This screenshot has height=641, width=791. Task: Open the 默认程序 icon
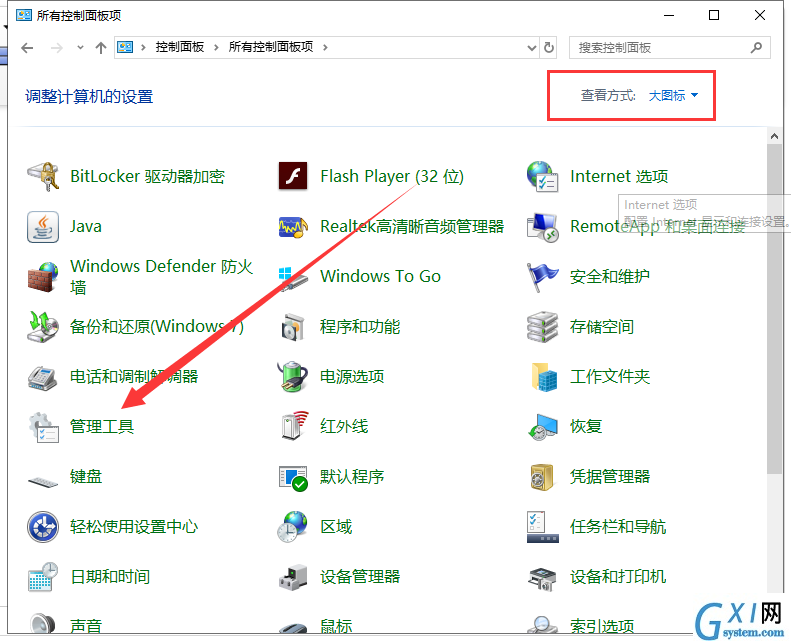(293, 478)
